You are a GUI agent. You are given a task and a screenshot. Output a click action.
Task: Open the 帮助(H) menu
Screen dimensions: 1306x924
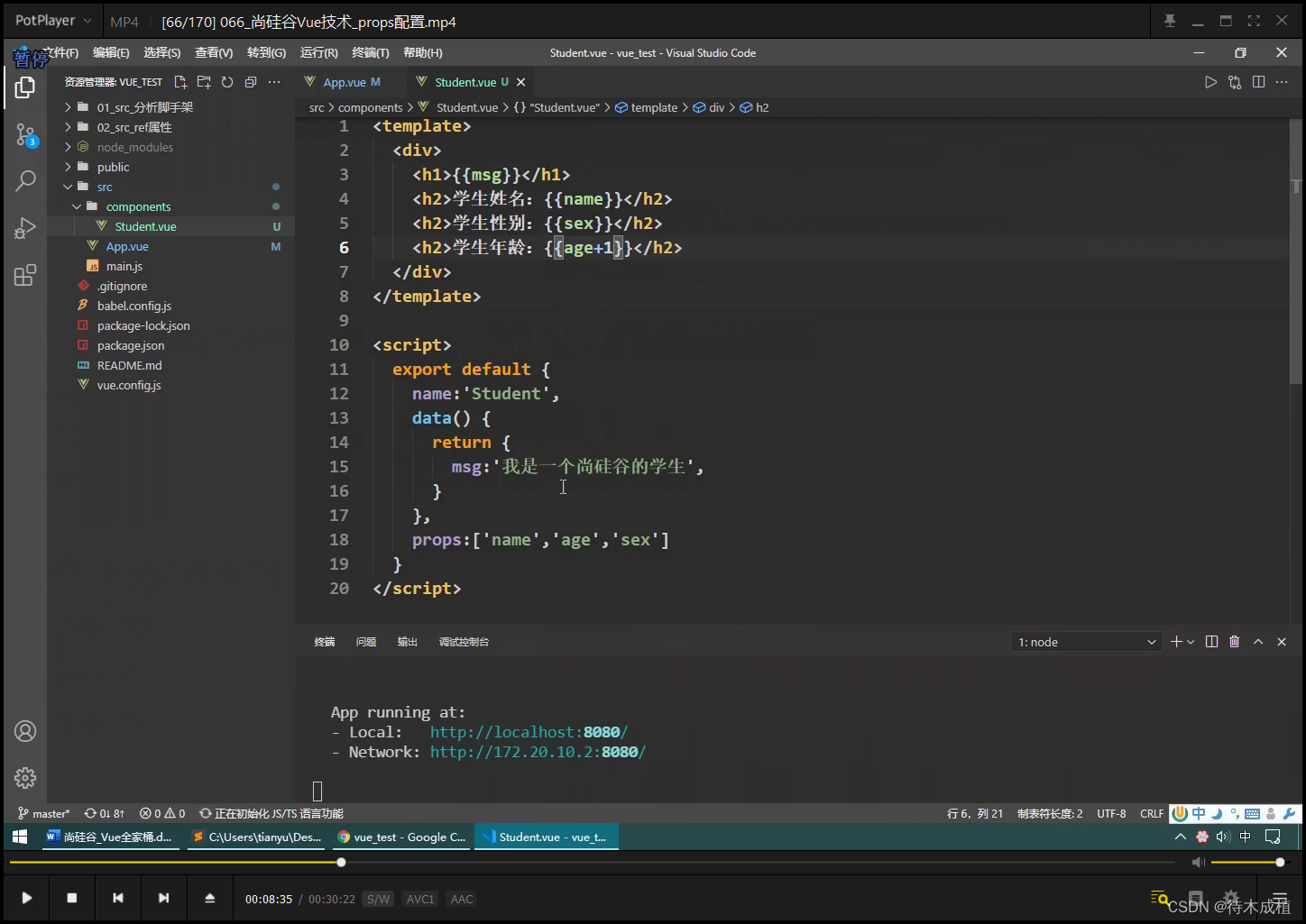click(x=423, y=53)
